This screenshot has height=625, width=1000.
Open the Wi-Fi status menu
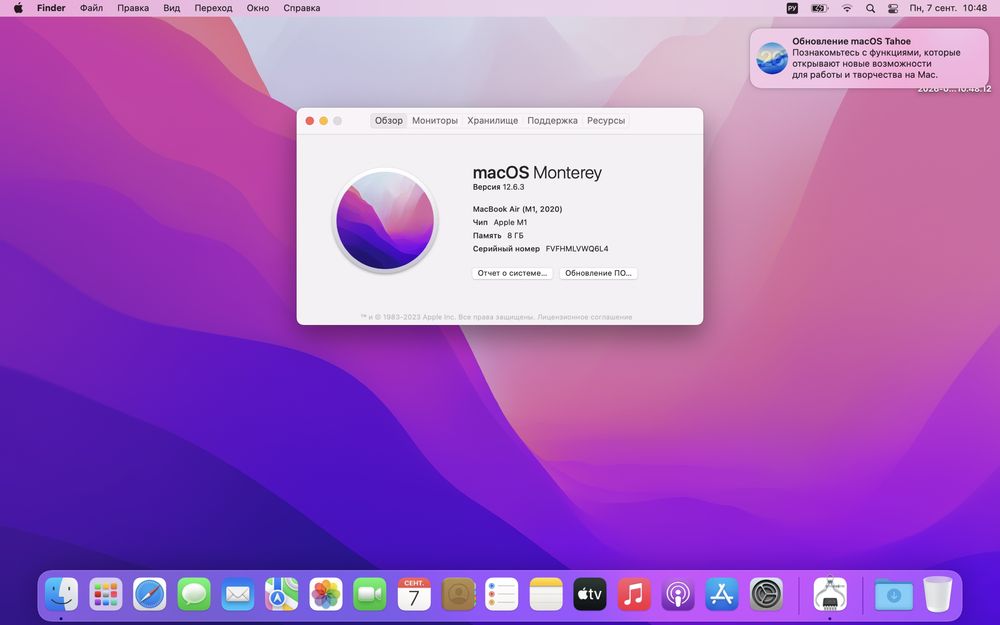click(x=847, y=8)
